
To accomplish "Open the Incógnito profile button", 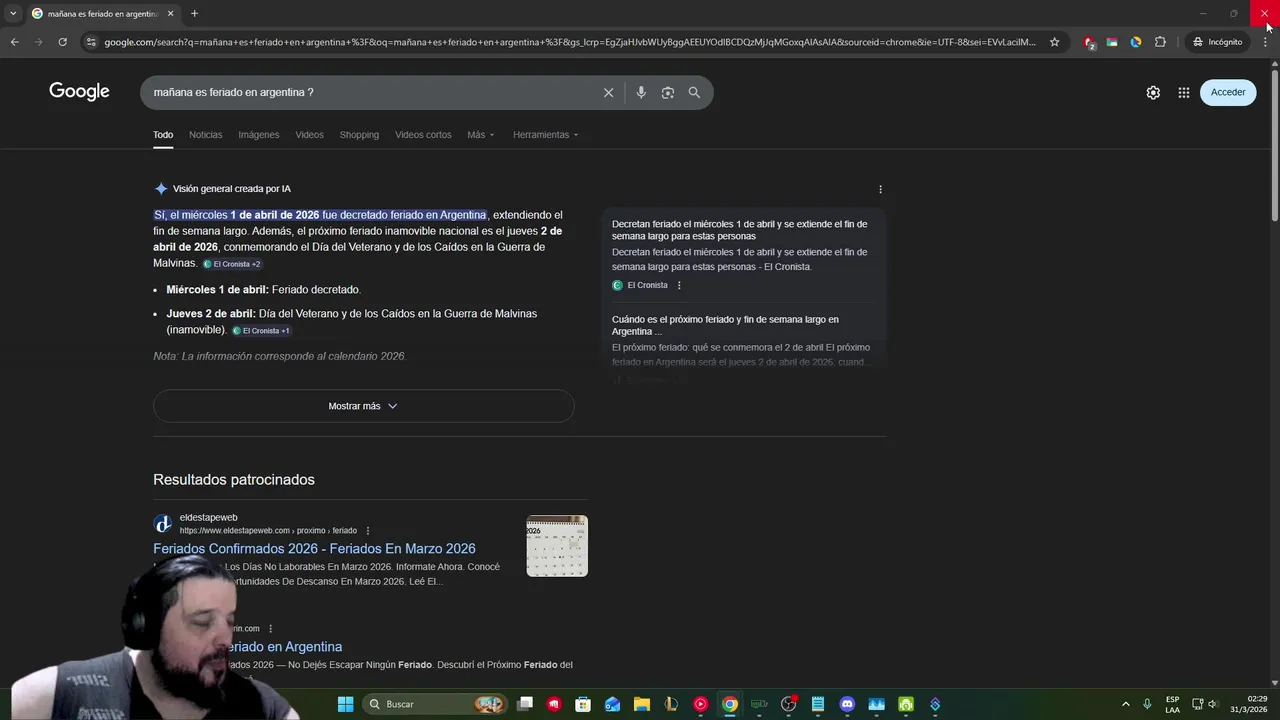I will 1217,42.
